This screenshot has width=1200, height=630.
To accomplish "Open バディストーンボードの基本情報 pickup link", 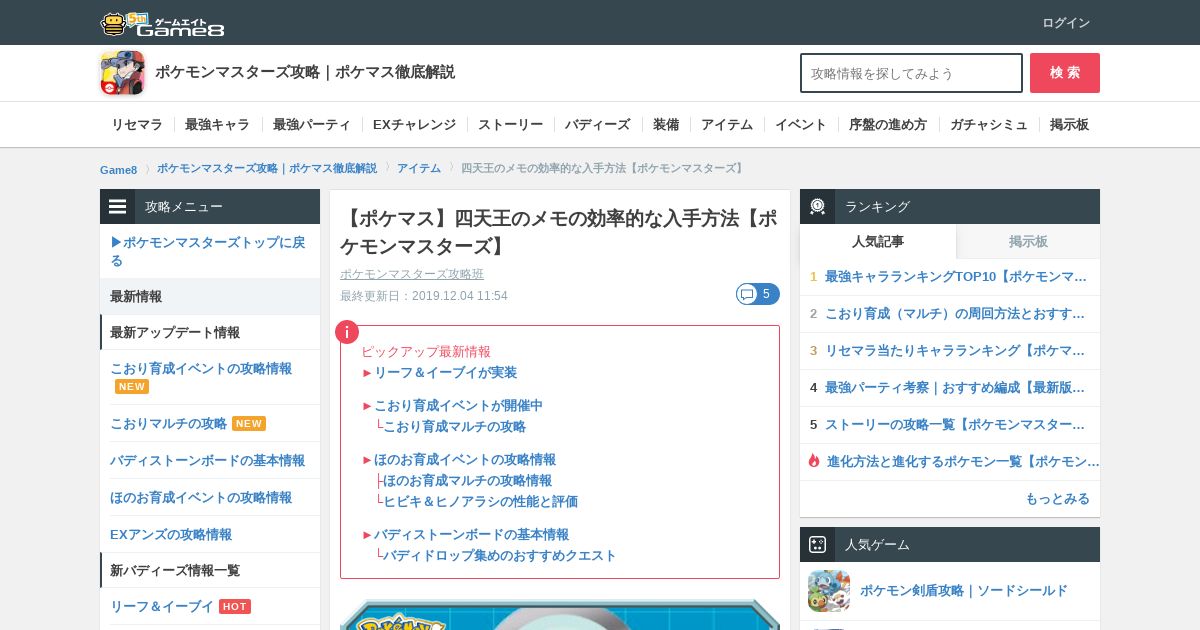I will [x=471, y=534].
